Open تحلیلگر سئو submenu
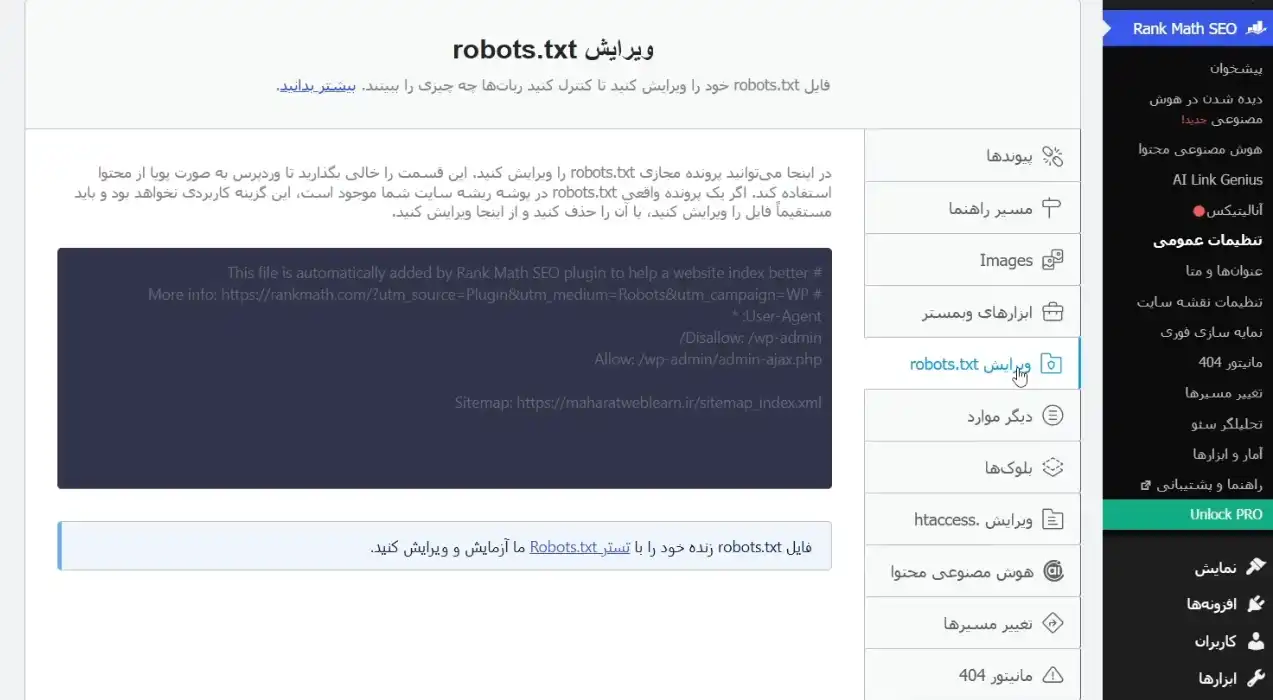Image resolution: width=1273 pixels, height=700 pixels. pyautogui.click(x=1228, y=424)
